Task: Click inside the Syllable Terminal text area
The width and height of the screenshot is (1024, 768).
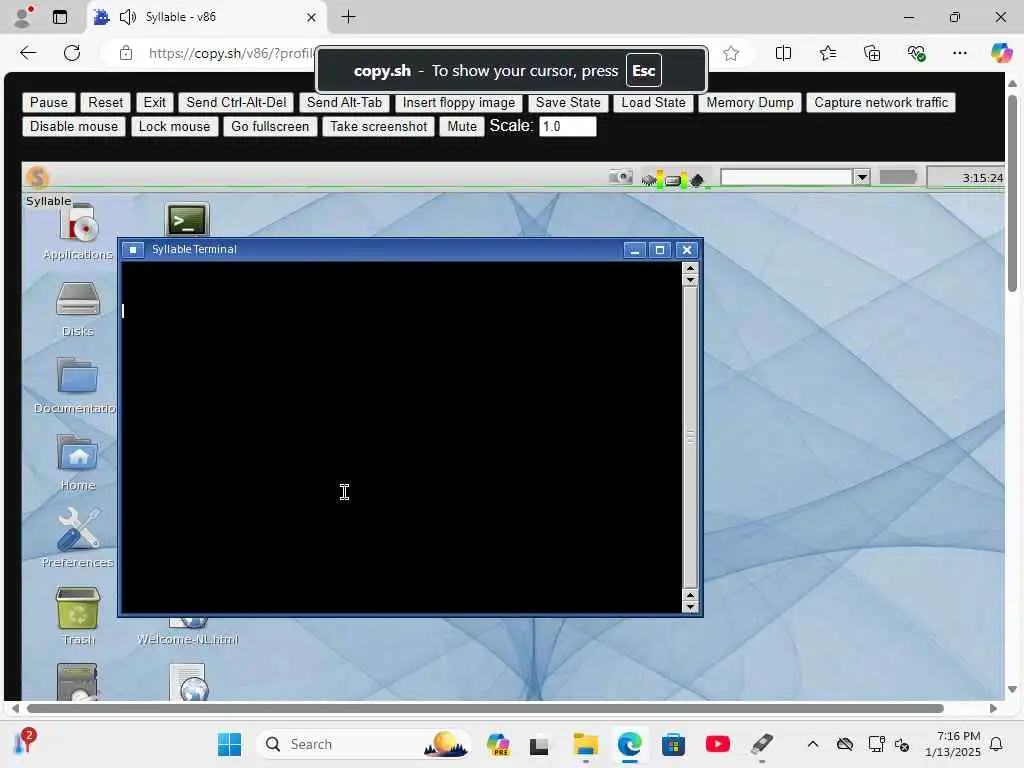Action: click(x=401, y=437)
